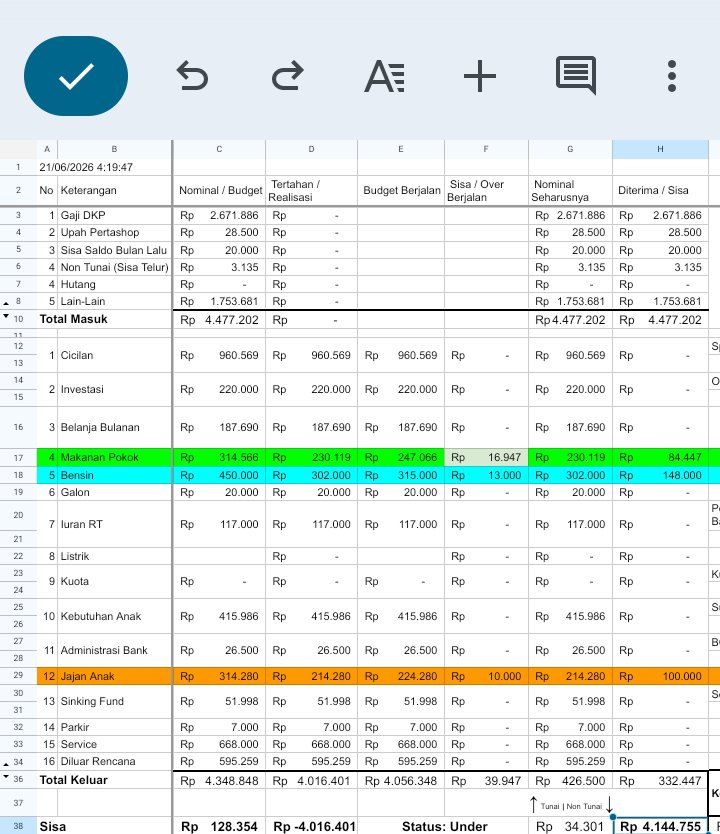Click the 'Diterima / Sisa' header cell

click(660, 190)
